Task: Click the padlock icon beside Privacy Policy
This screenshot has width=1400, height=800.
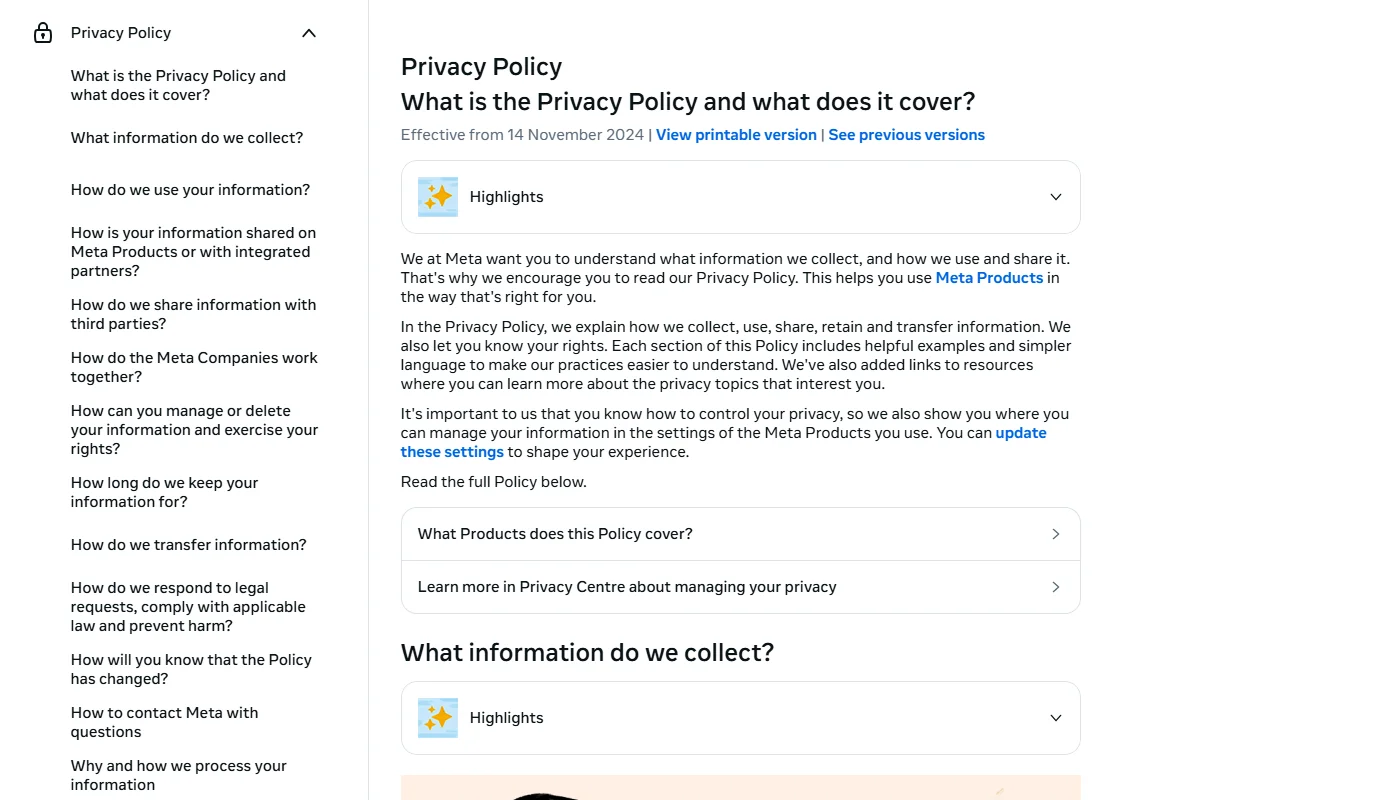Action: [x=42, y=32]
